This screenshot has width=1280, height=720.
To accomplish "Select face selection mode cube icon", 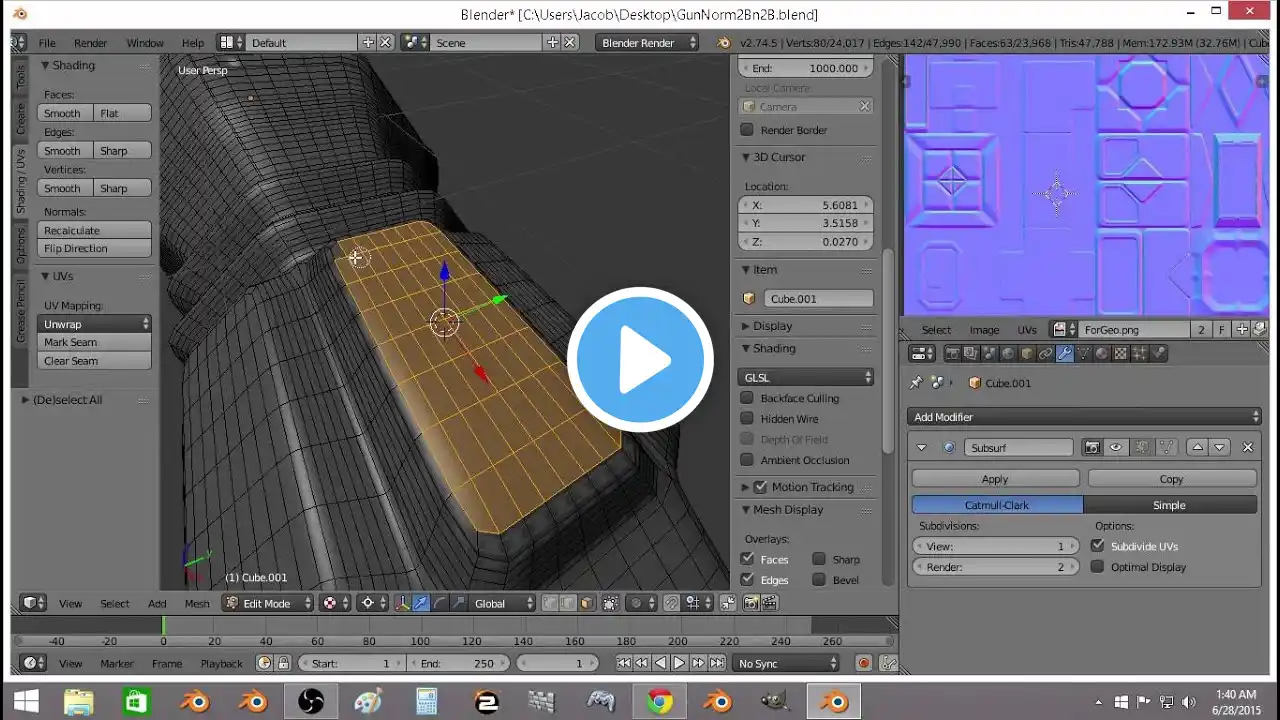I will point(586,603).
